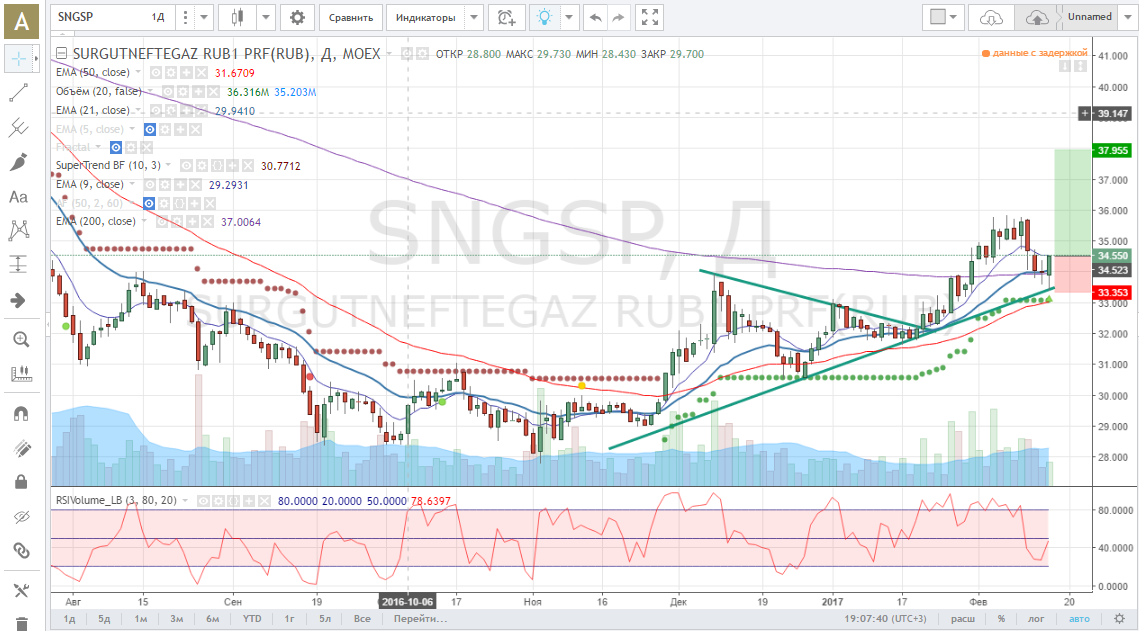Add an alert with the alarm clock icon

click(x=506, y=17)
